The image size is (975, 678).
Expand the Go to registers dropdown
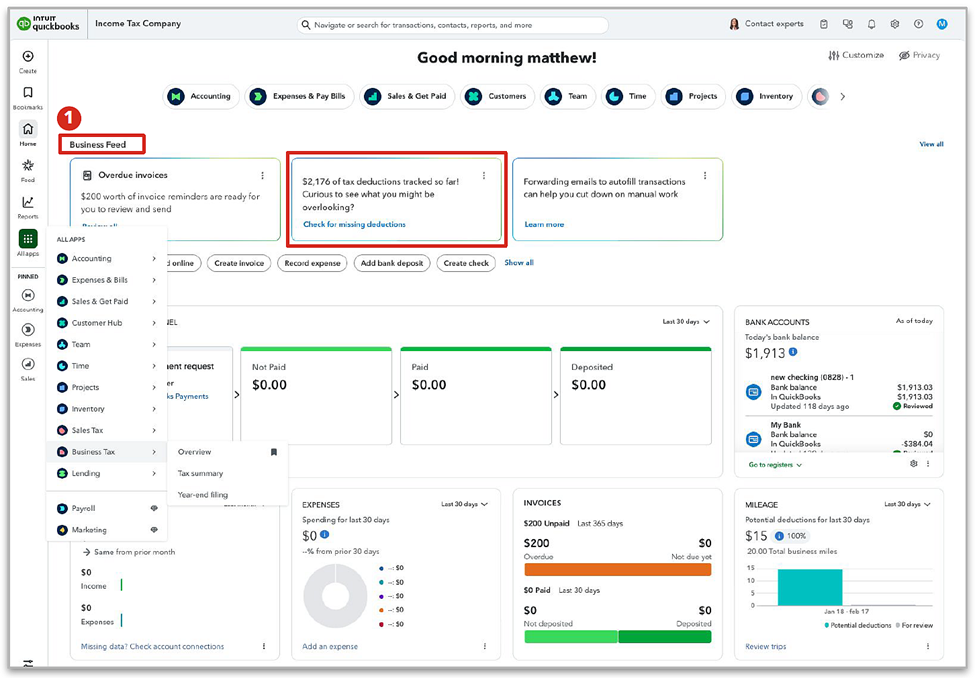pos(775,465)
